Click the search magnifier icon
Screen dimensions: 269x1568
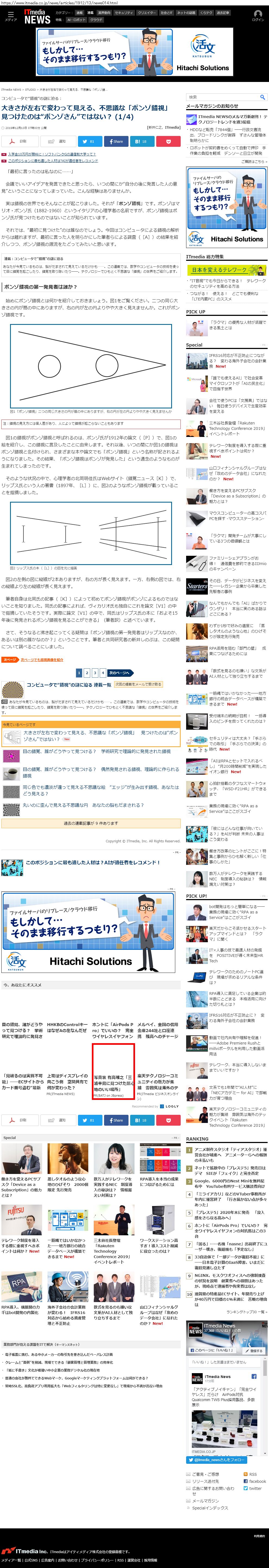(x=262, y=97)
